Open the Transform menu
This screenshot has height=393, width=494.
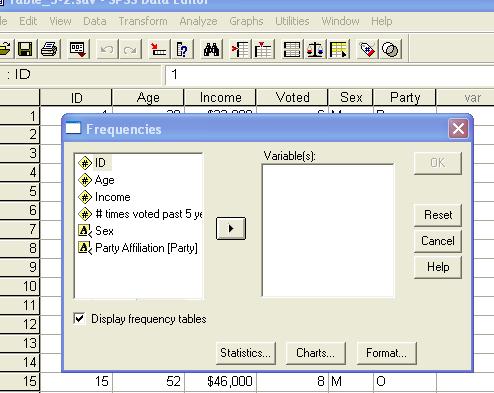143,21
